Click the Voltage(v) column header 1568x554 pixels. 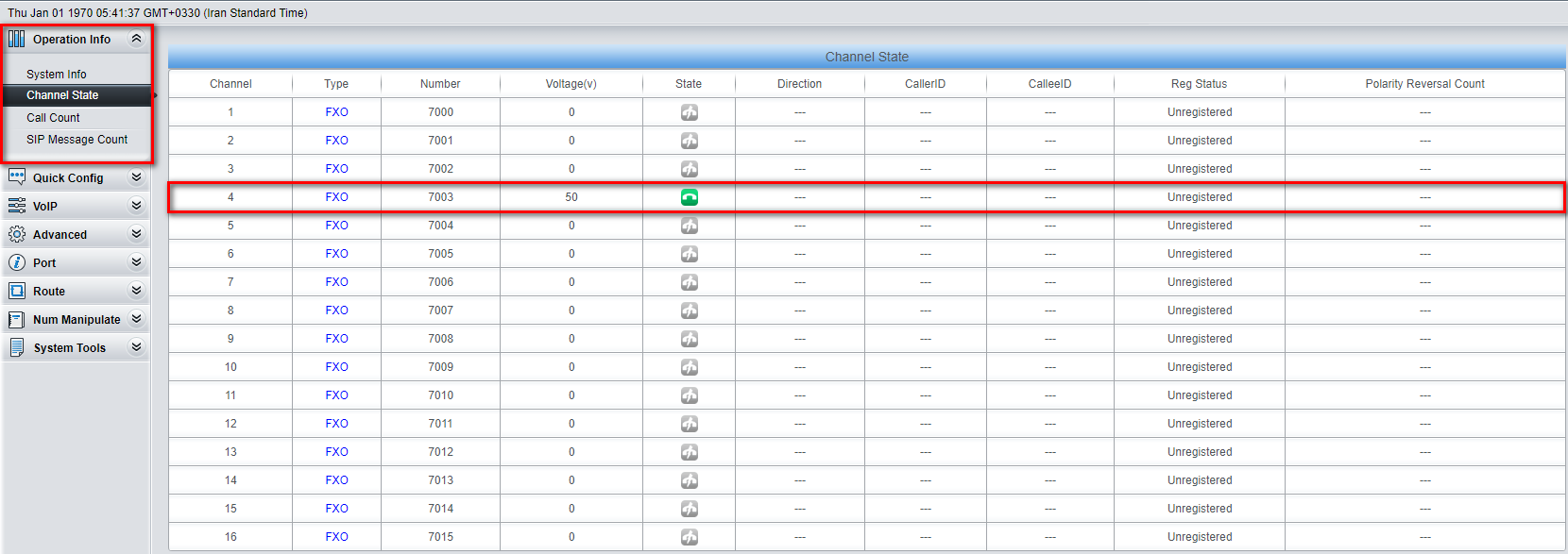tap(571, 84)
